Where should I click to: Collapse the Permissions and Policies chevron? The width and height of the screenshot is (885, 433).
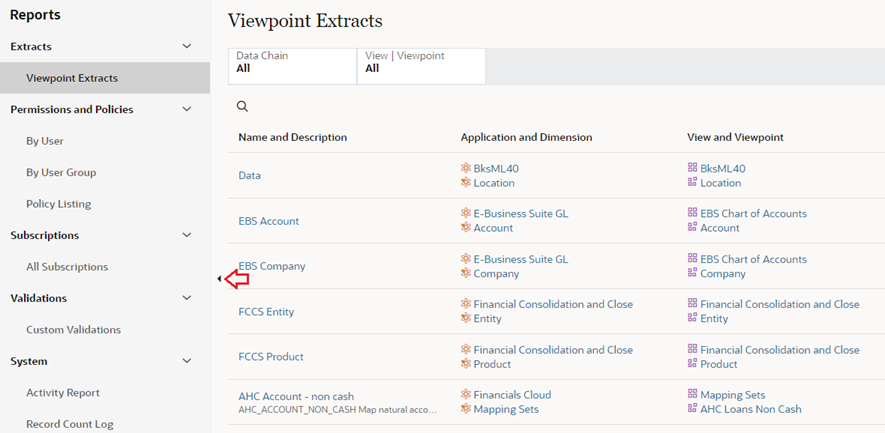point(187,110)
